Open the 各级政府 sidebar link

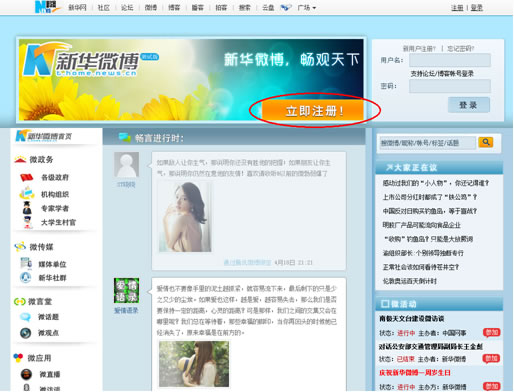click(55, 177)
